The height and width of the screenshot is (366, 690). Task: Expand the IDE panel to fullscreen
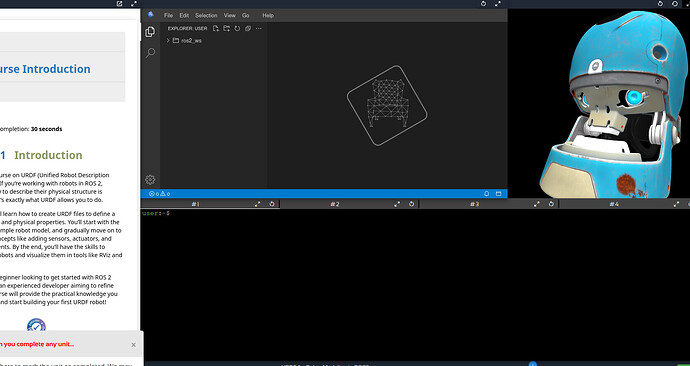coord(498,4)
